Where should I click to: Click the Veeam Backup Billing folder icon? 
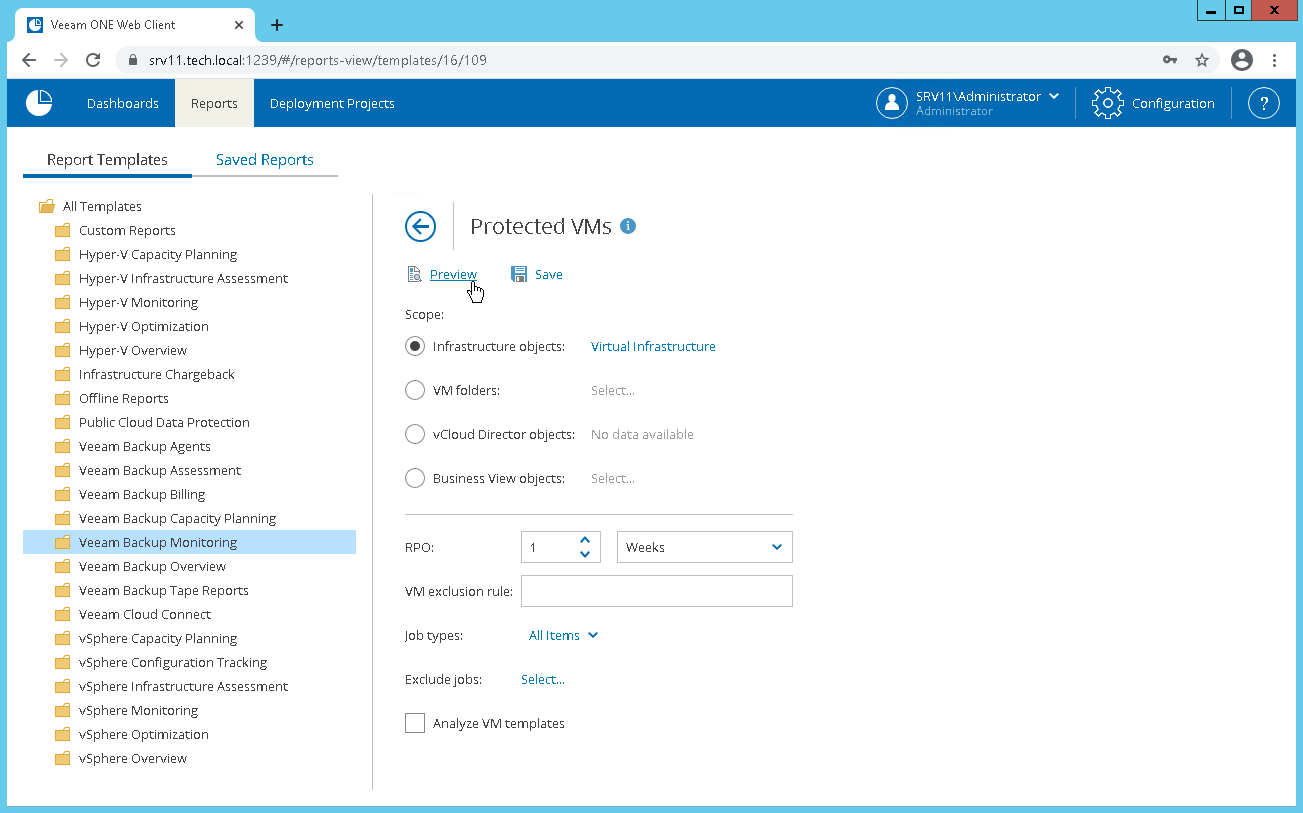pyautogui.click(x=62, y=494)
